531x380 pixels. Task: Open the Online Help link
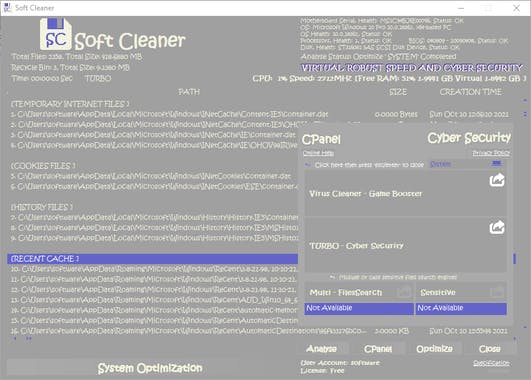(318, 153)
